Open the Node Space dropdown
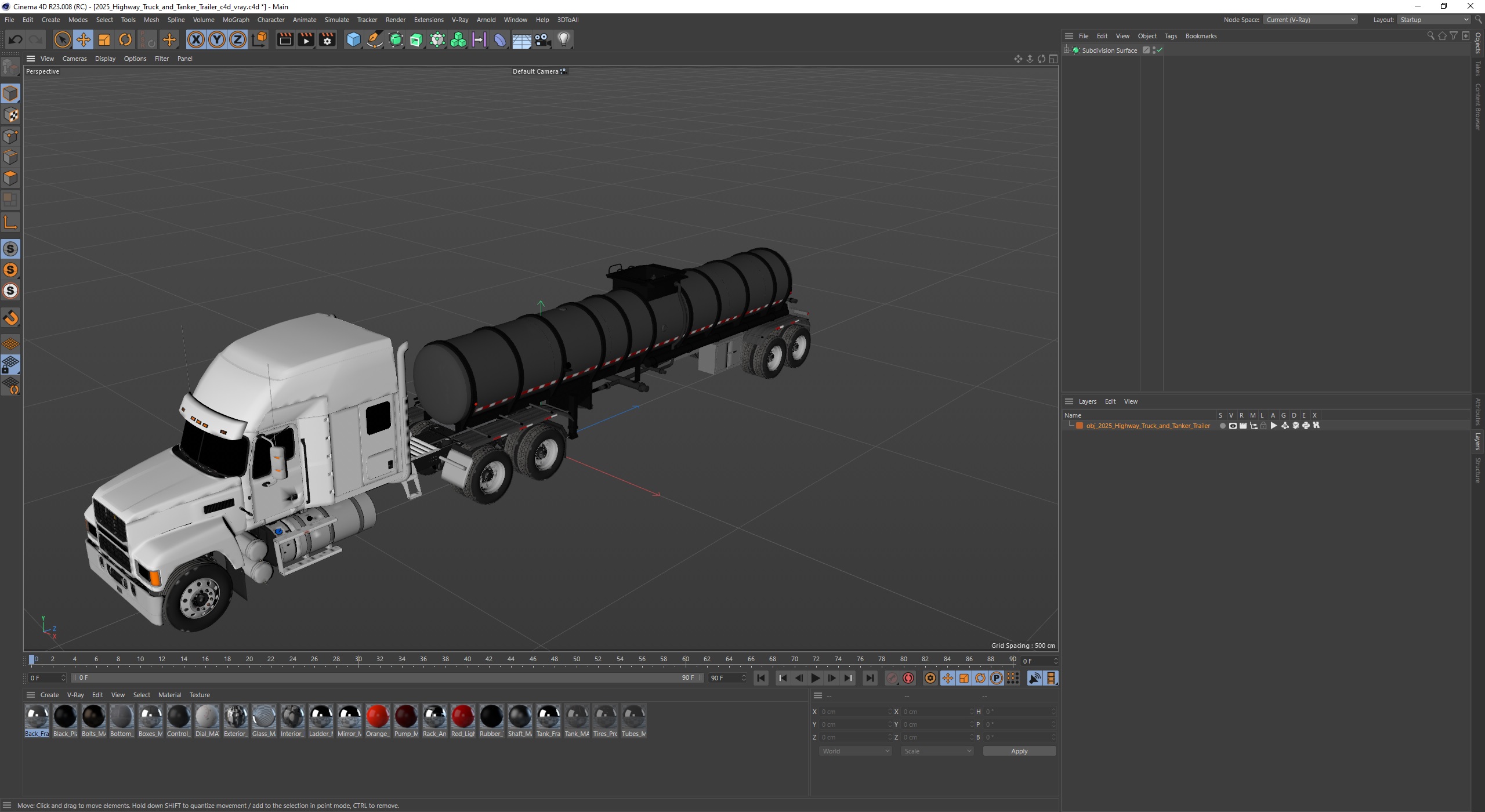The image size is (1485, 812). click(x=1310, y=20)
